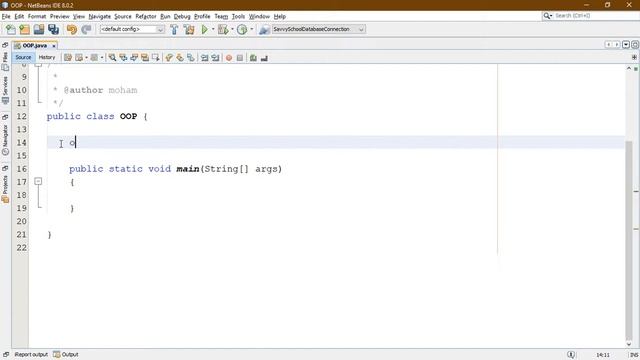Click the Uncomment code icon
Screen dimensions: 640x360
click(264, 58)
